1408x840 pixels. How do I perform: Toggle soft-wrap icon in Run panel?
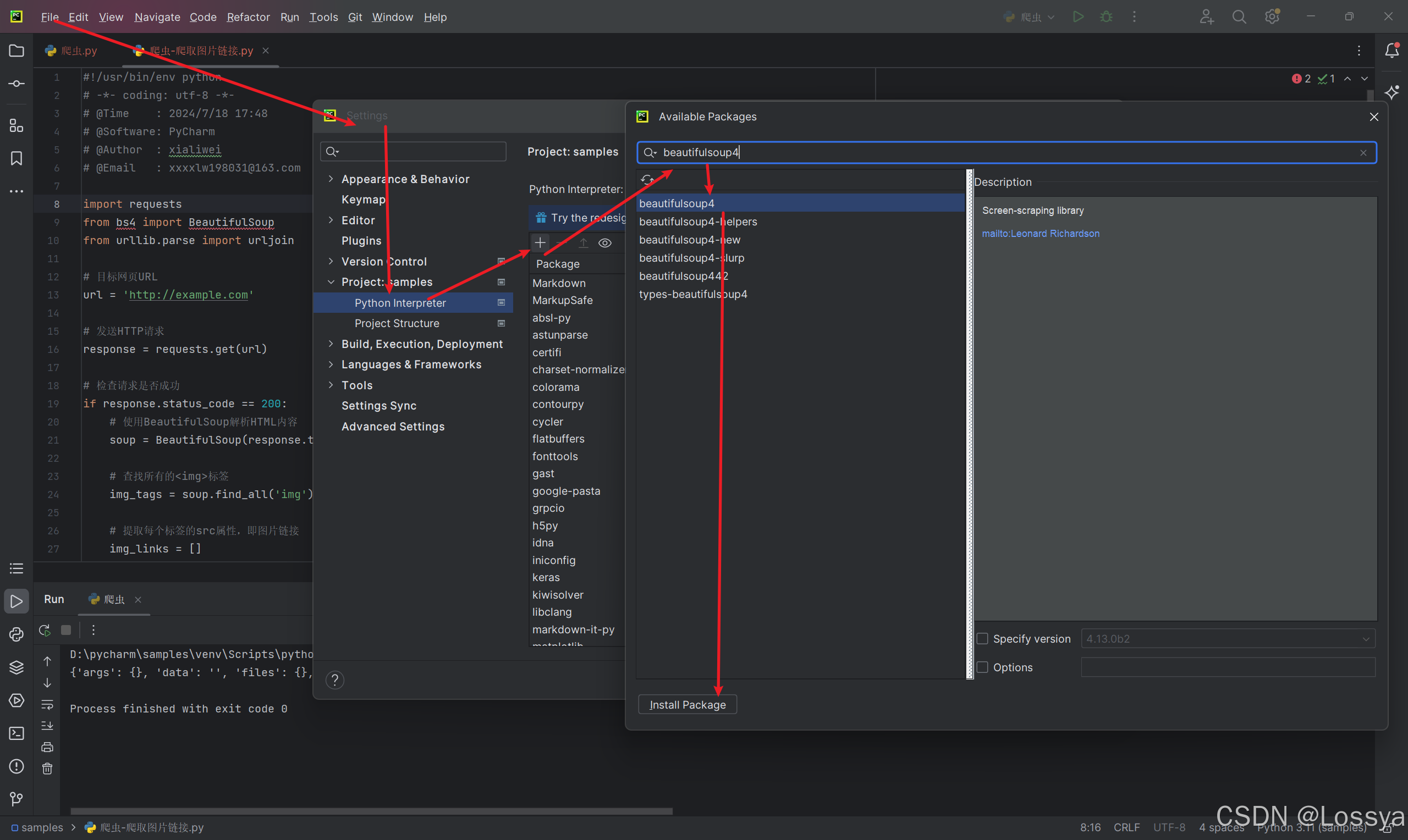pos(47,704)
